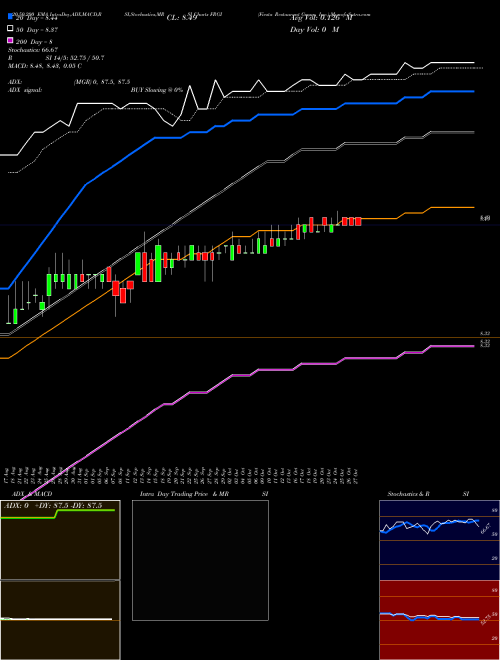Click the 'Stochastics & R' panel title
Screen dimensions: 500x660
[408, 494]
